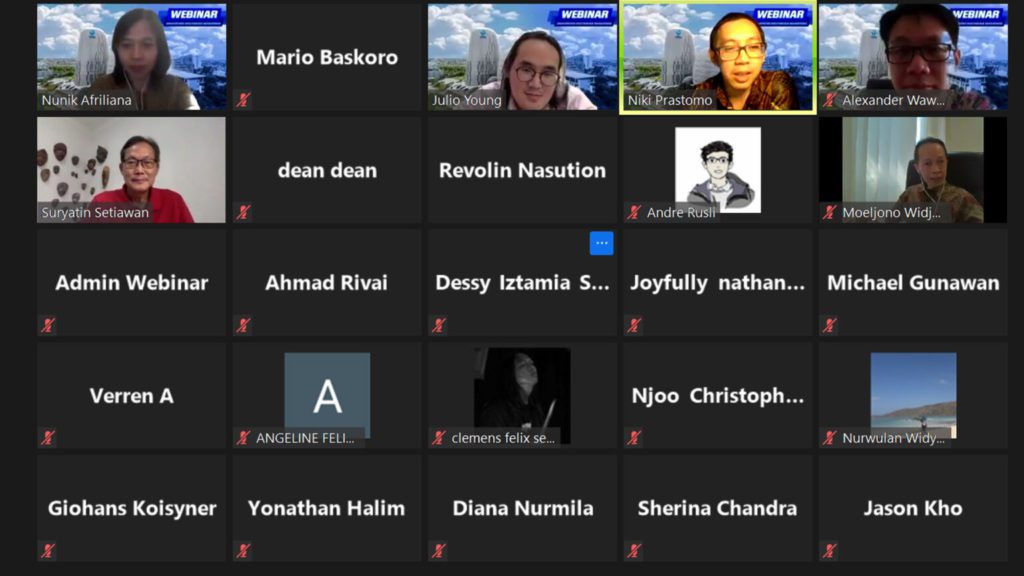
Task: Click the muted mic icon beside Alexander Waw...
Action: coord(829,100)
